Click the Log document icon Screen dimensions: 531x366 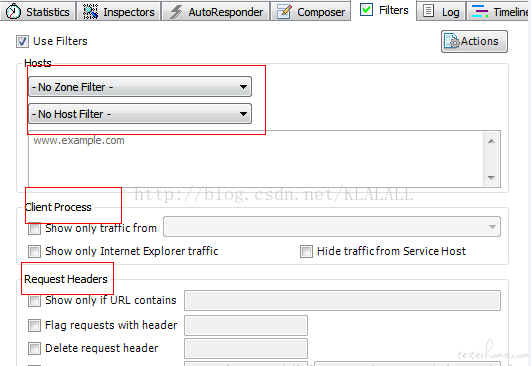point(428,11)
